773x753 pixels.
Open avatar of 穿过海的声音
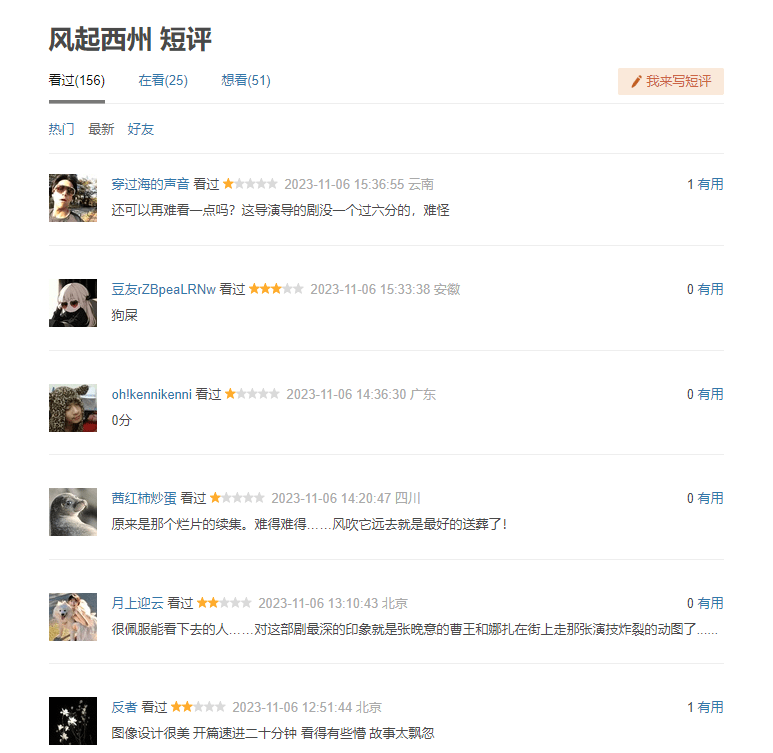coord(73,198)
